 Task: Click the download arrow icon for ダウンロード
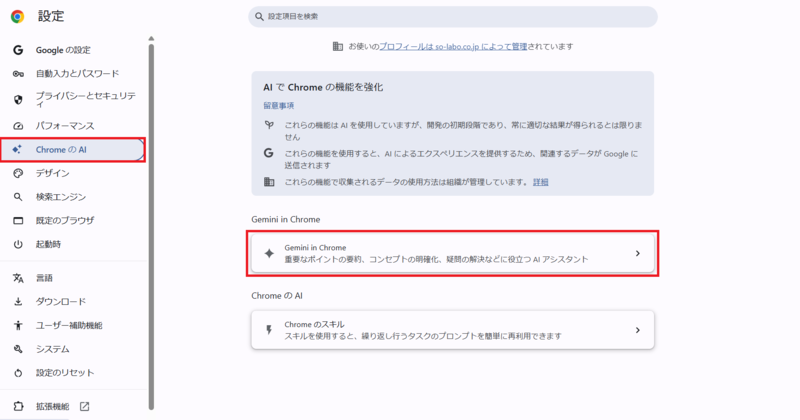pyautogui.click(x=18, y=302)
